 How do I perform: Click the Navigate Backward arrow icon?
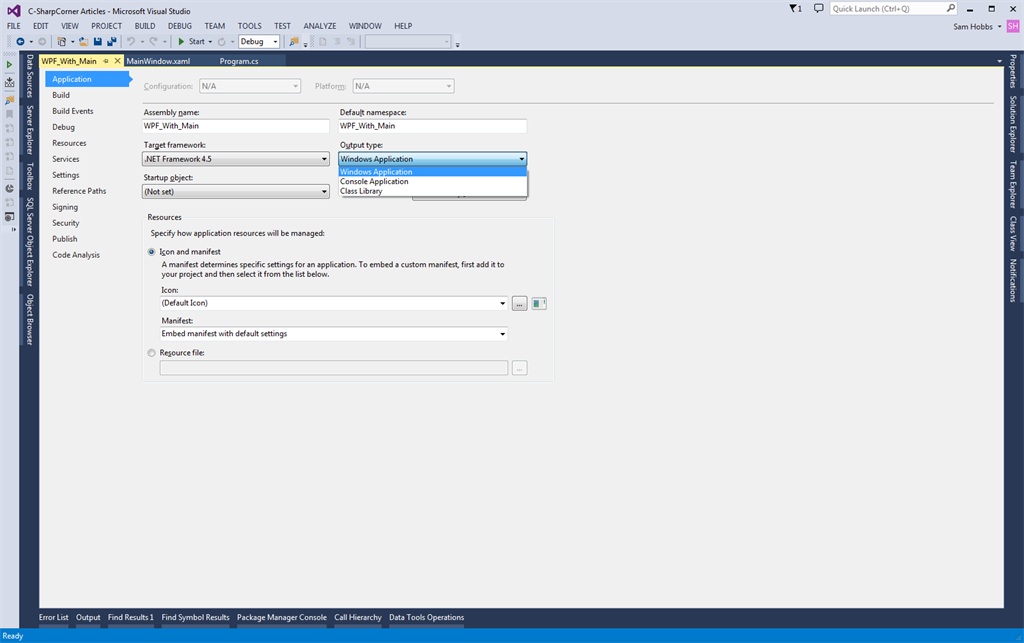click(20, 42)
